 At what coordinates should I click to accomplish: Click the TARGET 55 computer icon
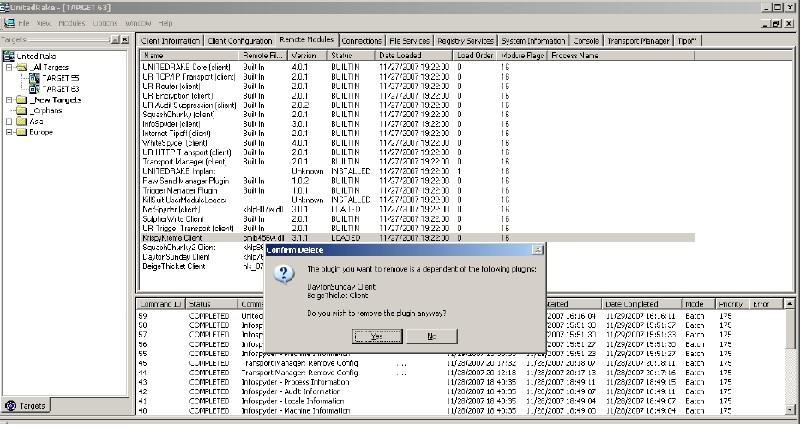click(x=34, y=78)
